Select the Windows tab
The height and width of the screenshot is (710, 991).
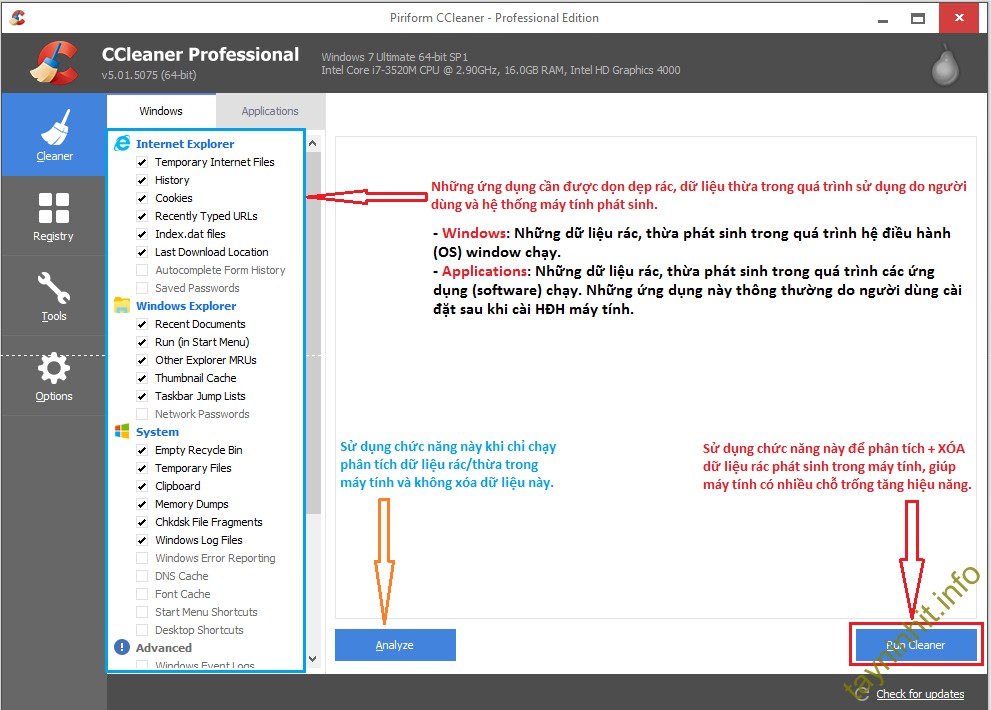(161, 111)
